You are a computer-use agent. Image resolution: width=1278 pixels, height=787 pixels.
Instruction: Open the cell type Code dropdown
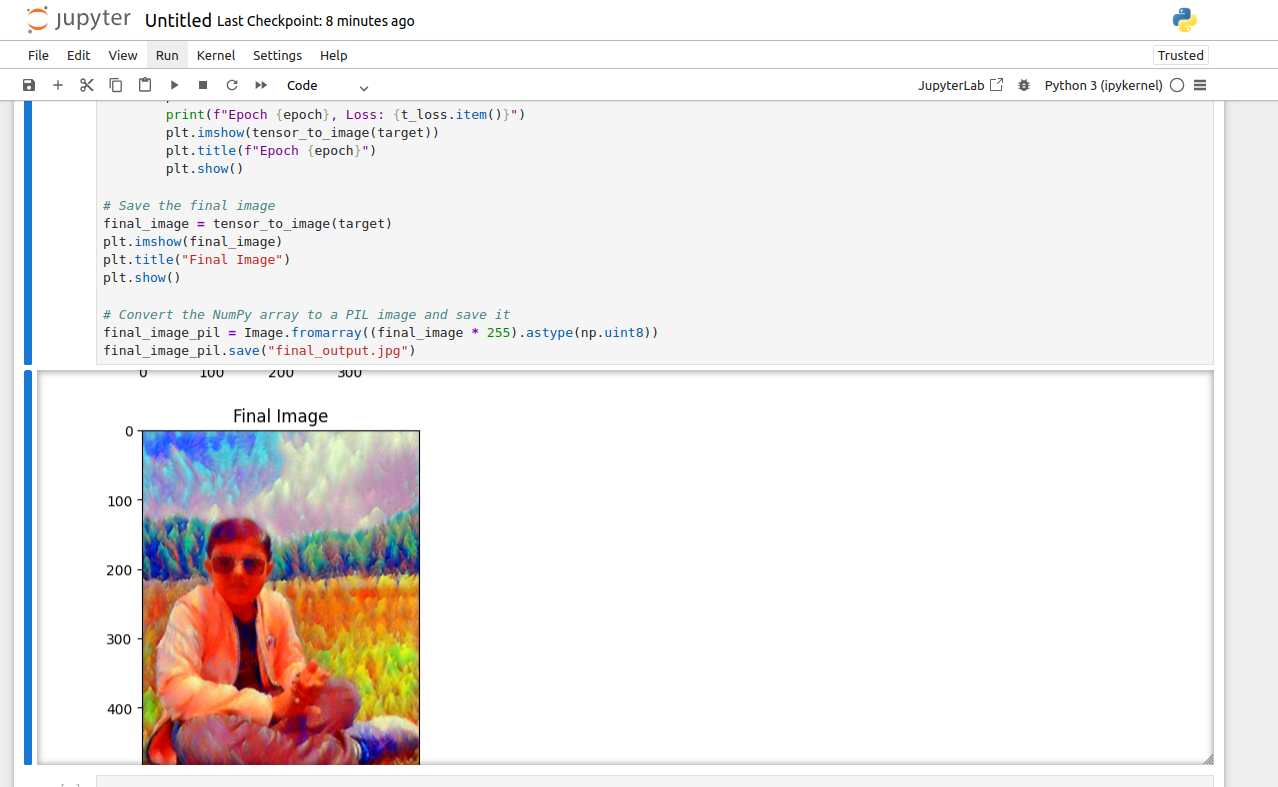tap(327, 86)
